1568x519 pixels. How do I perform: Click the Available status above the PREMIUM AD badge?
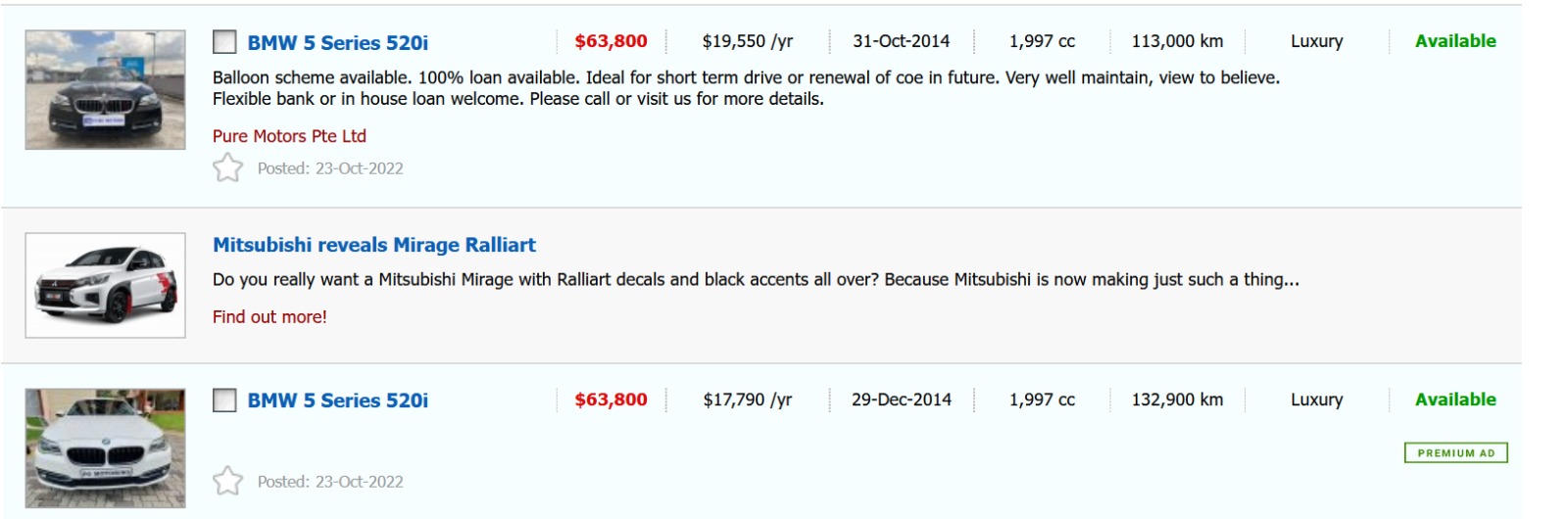click(x=1455, y=400)
